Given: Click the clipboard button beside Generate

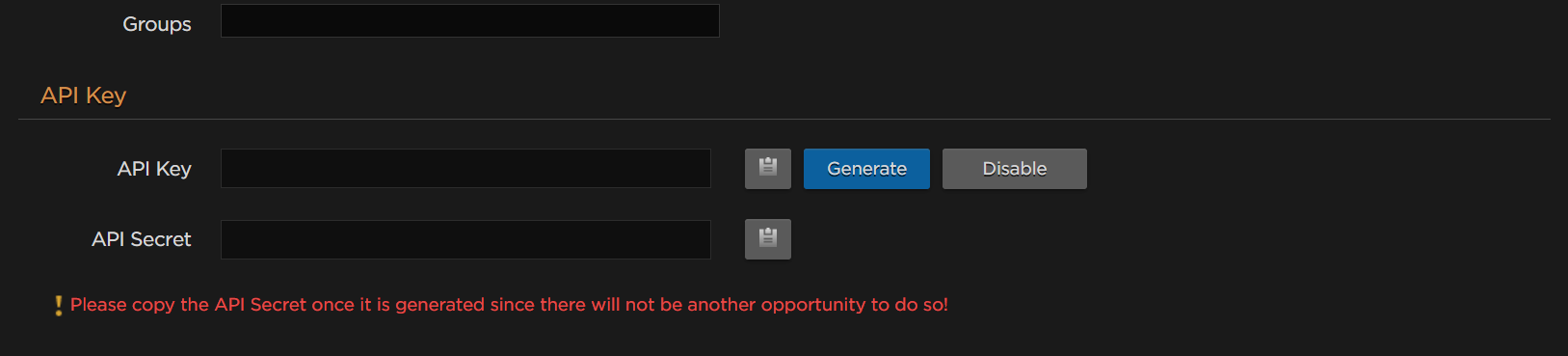Looking at the screenshot, I should [767, 168].
